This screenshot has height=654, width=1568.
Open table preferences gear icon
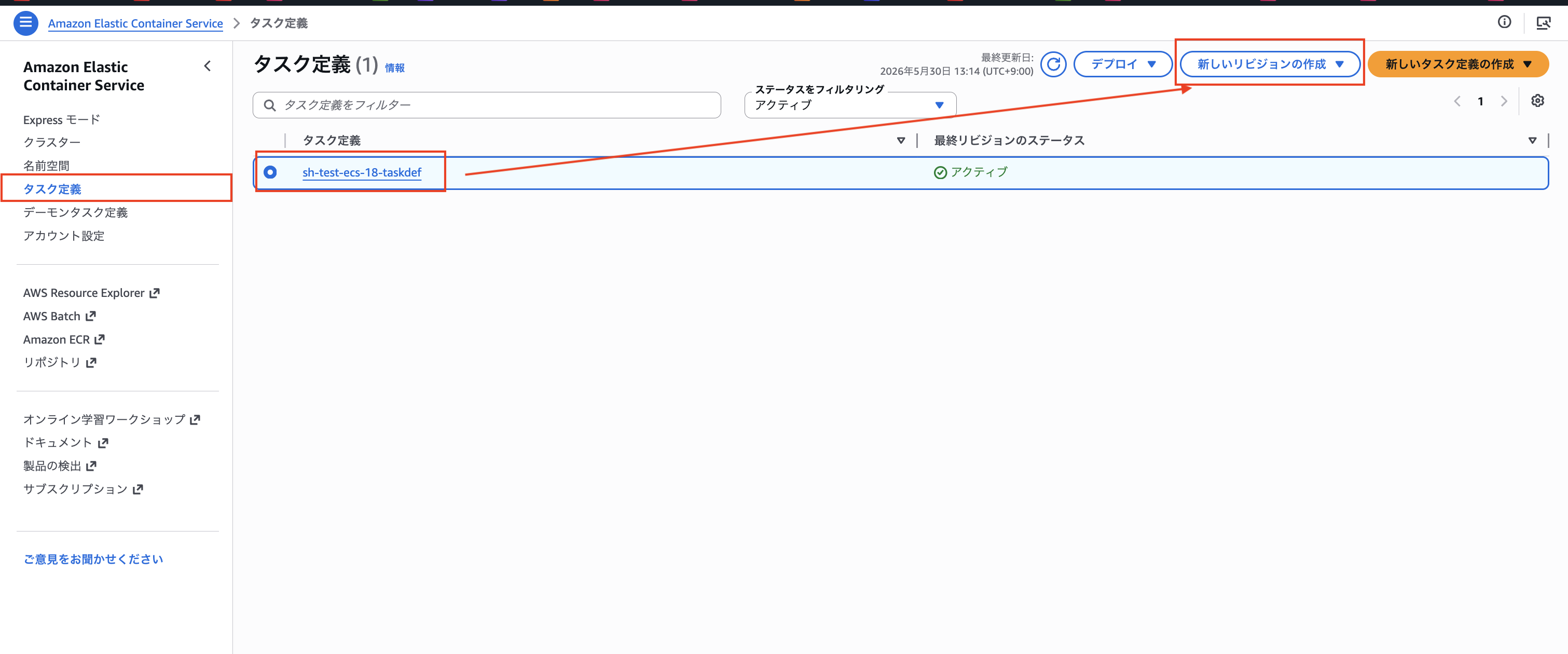pyautogui.click(x=1537, y=101)
